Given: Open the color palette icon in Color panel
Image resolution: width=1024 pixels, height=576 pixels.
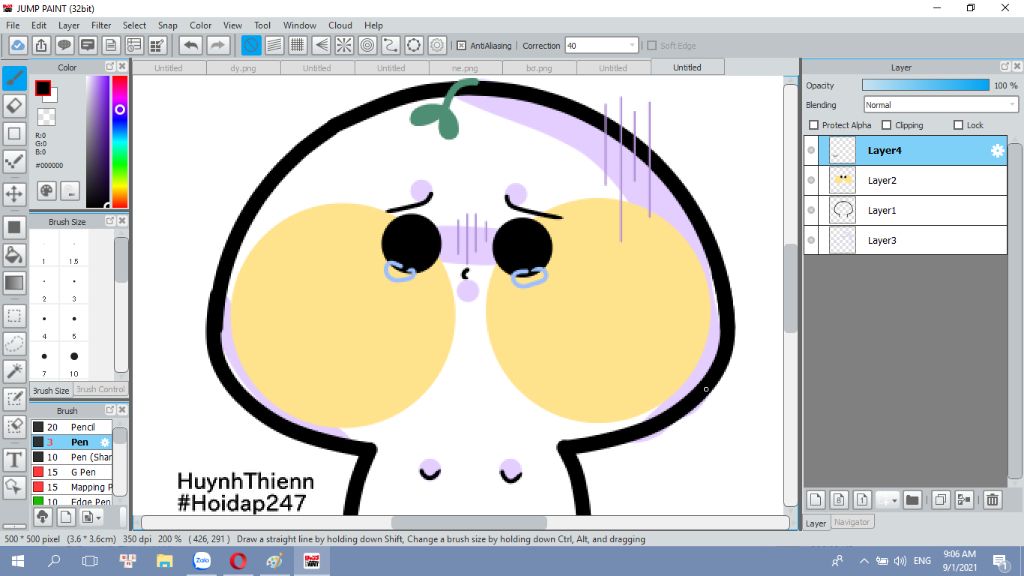Looking at the screenshot, I should click(46, 191).
